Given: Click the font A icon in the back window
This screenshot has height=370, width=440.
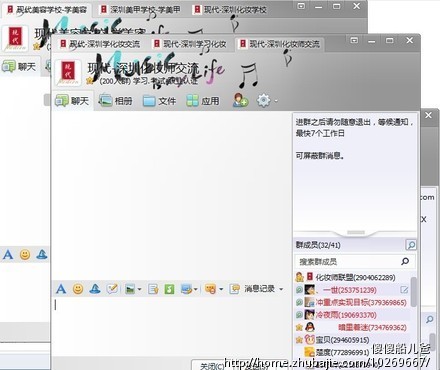Looking at the screenshot, I should point(8,255).
